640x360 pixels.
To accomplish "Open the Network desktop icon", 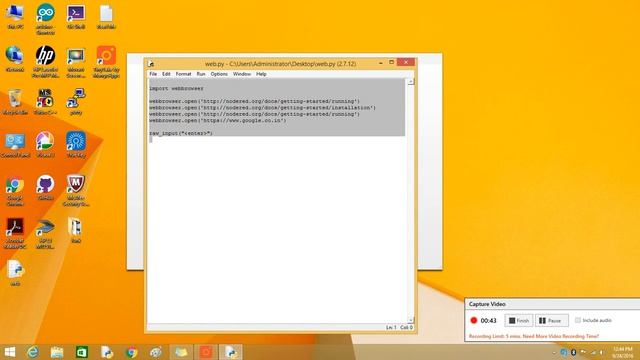I will point(15,59).
